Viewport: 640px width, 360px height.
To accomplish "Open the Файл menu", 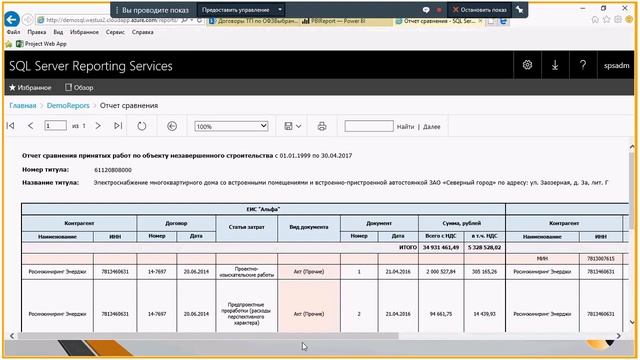I will (13, 32).
